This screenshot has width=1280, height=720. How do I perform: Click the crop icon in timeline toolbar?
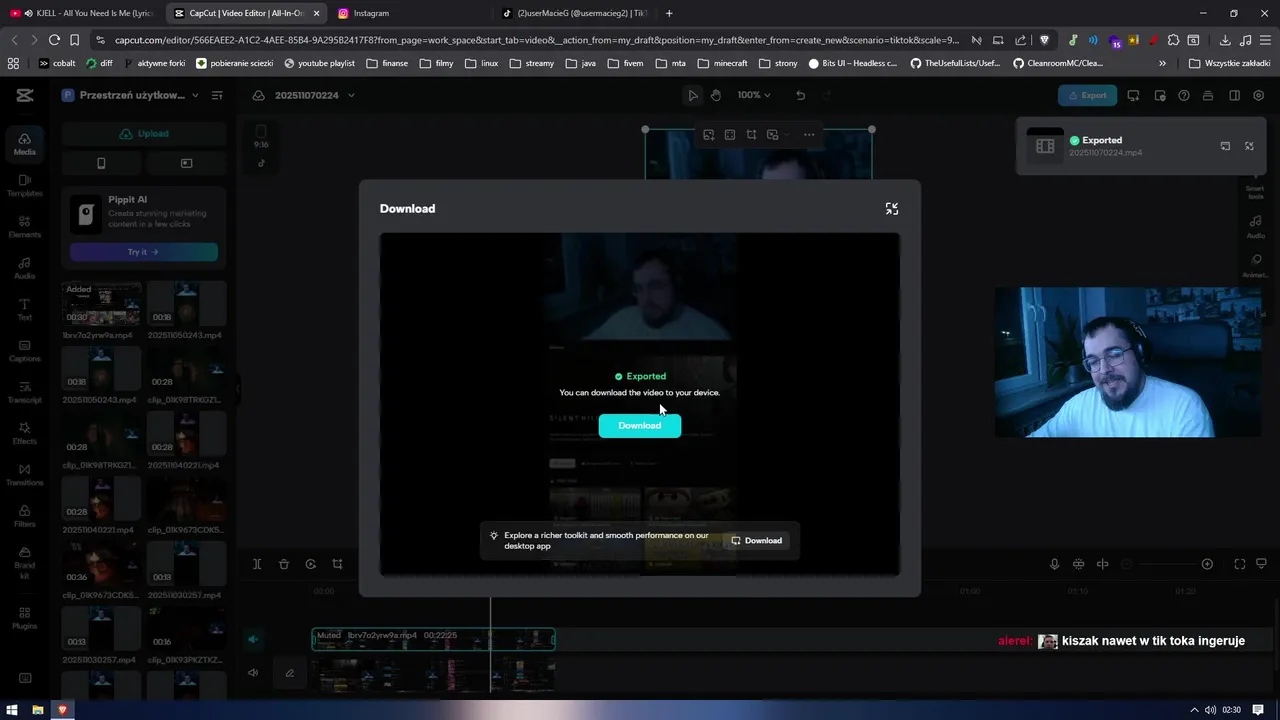pyautogui.click(x=337, y=564)
